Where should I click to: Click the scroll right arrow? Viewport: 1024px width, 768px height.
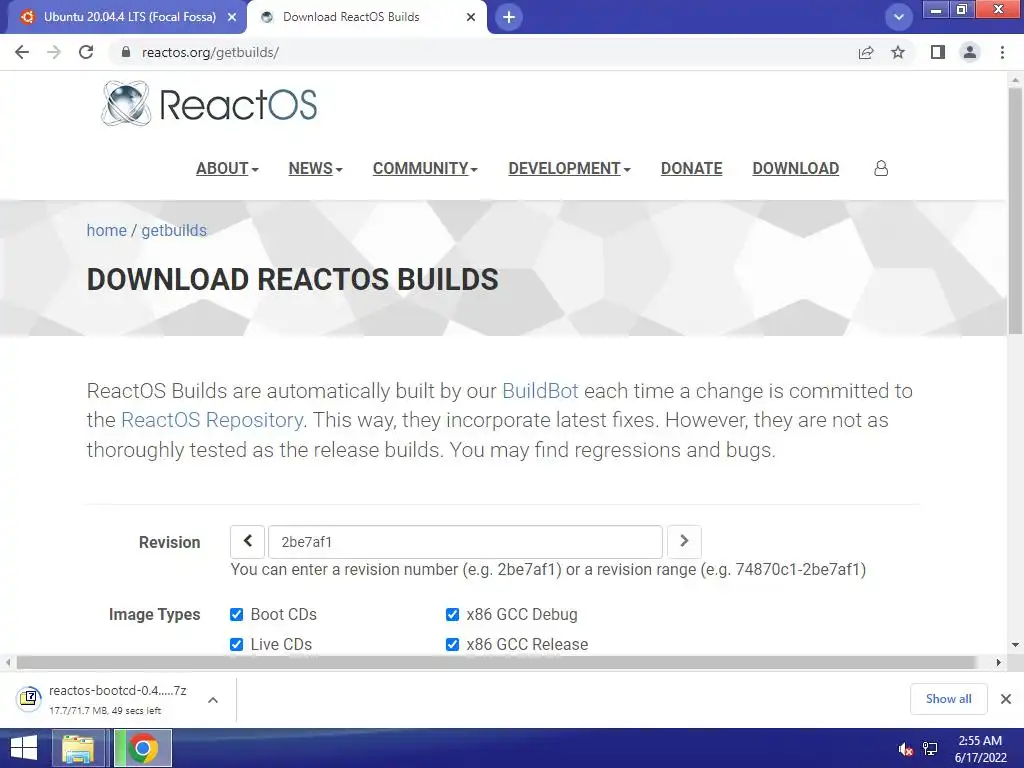click(999, 662)
